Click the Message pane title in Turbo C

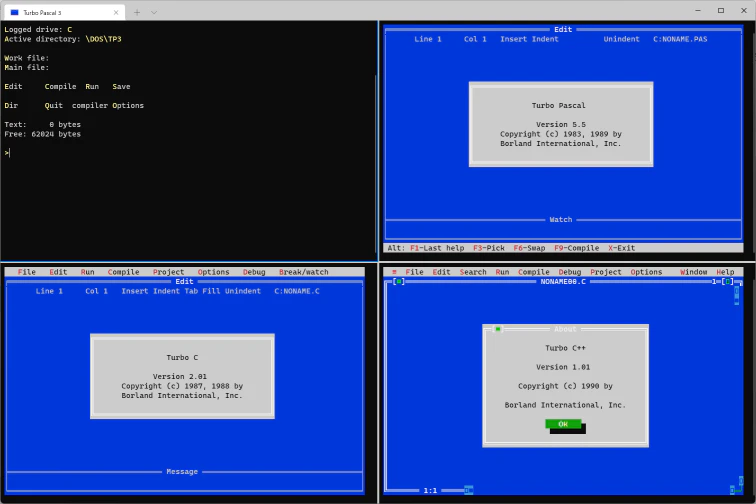pyautogui.click(x=182, y=472)
